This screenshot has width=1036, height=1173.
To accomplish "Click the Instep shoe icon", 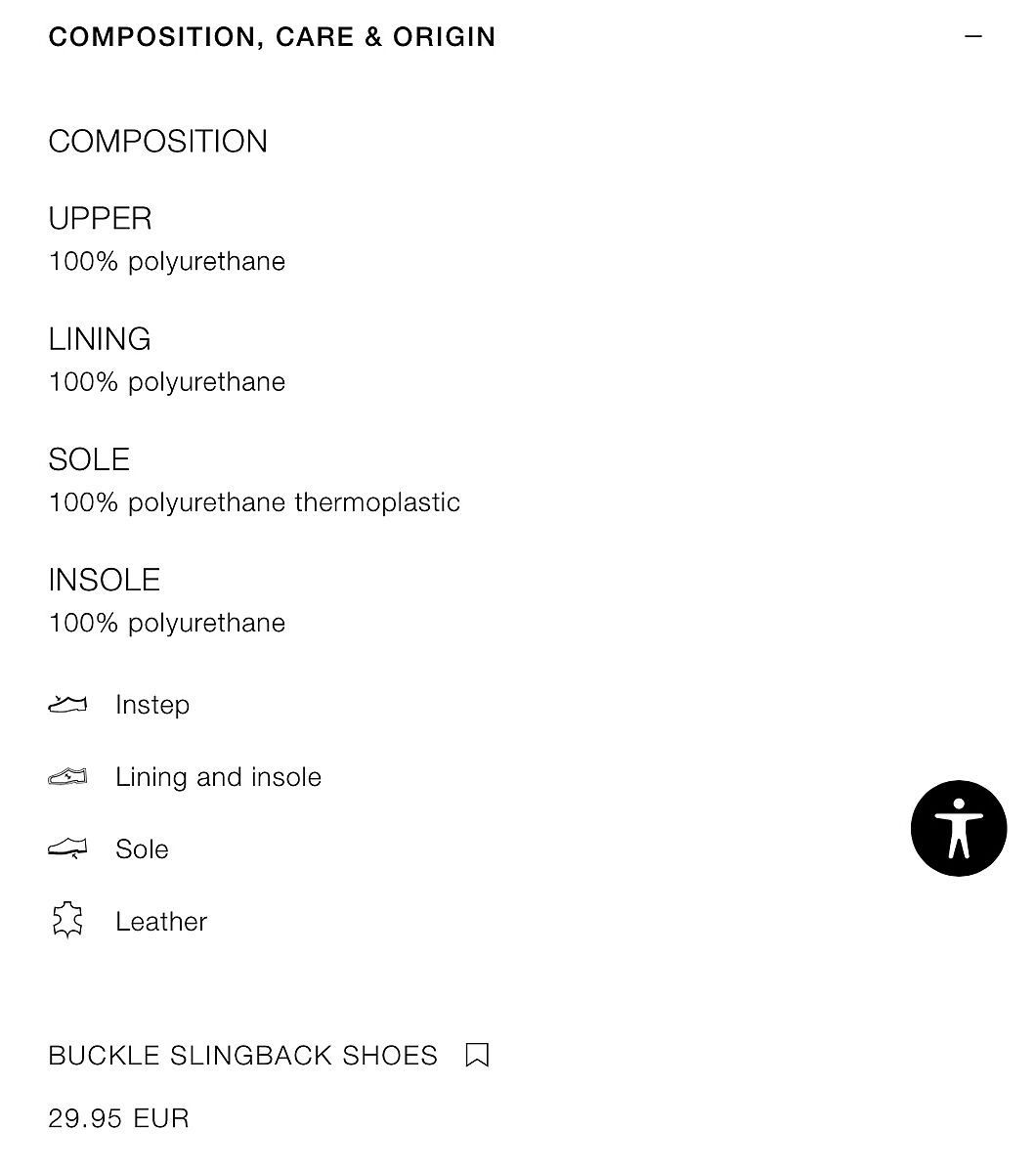I will point(67,704).
